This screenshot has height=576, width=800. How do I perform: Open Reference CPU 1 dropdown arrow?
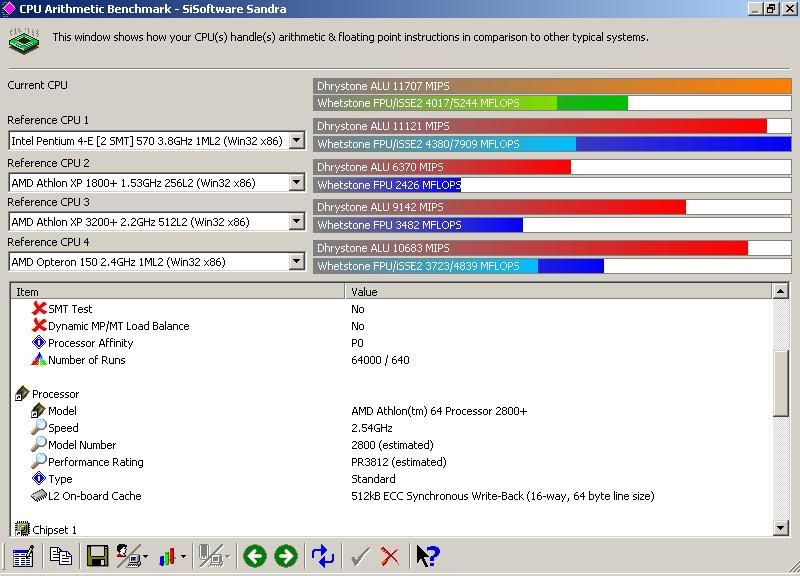[x=296, y=140]
